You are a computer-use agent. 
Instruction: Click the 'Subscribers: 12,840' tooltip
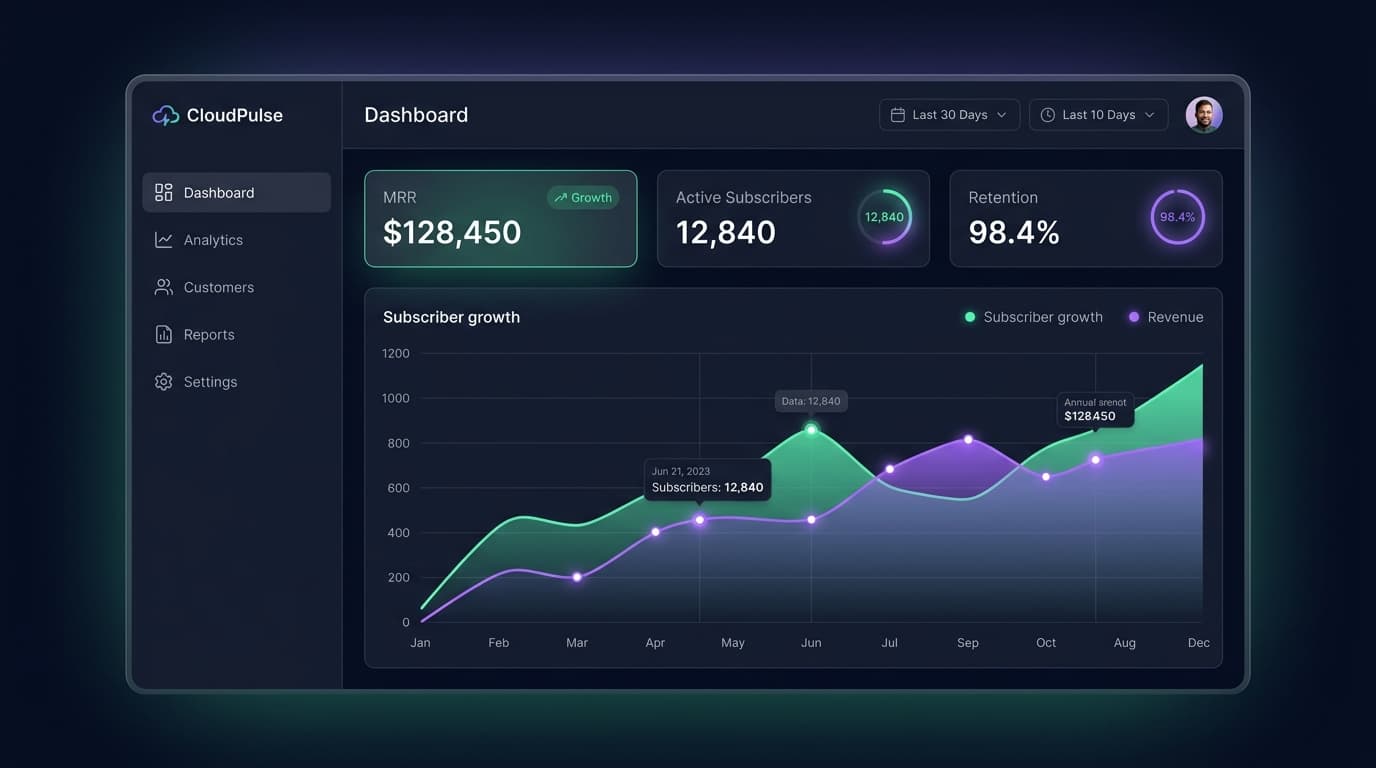707,480
